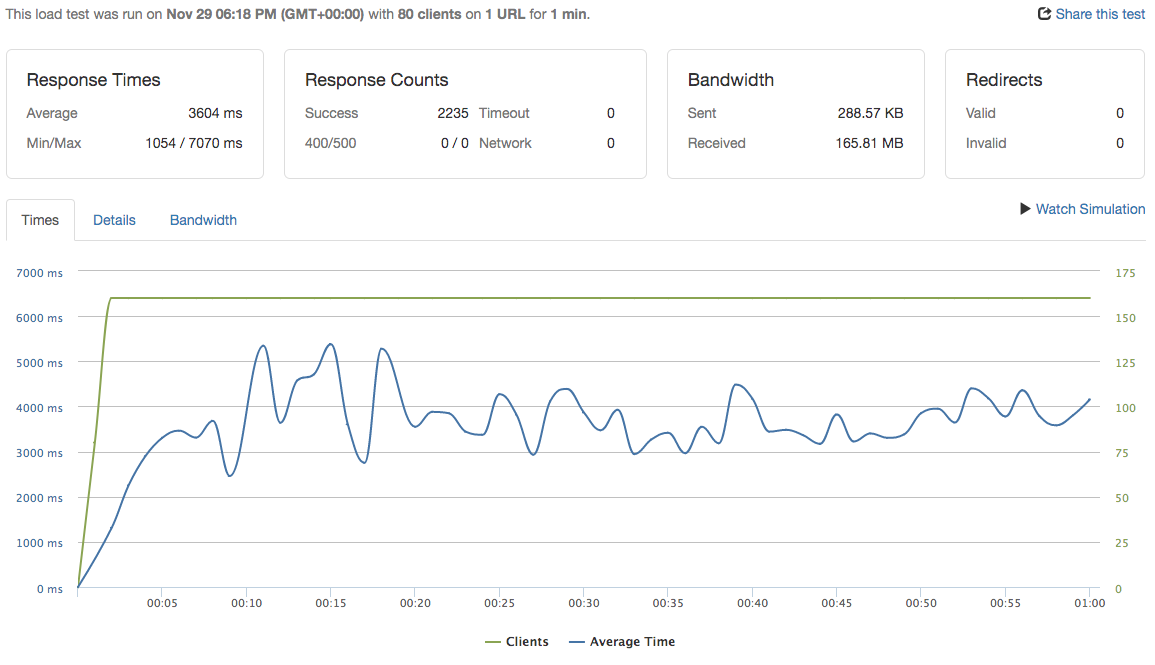Click the 175 value on the right axis
1155x665 pixels.
(x=1123, y=272)
